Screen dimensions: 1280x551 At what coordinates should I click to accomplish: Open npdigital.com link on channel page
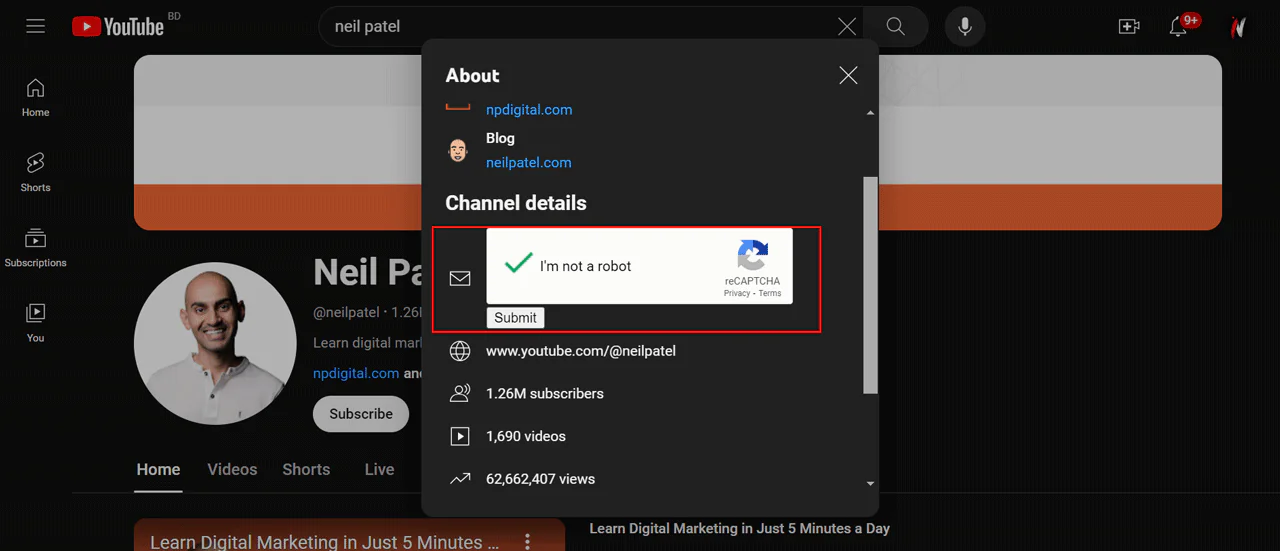356,373
